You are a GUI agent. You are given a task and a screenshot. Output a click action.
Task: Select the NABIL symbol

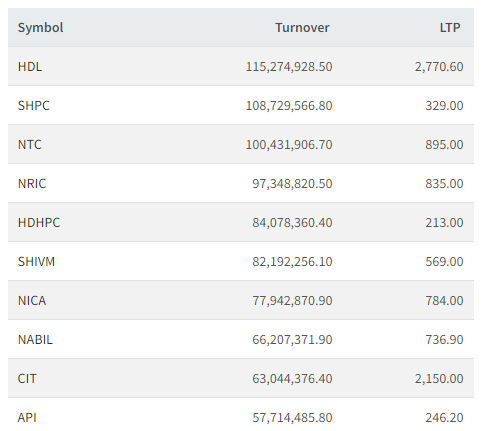[x=35, y=340]
